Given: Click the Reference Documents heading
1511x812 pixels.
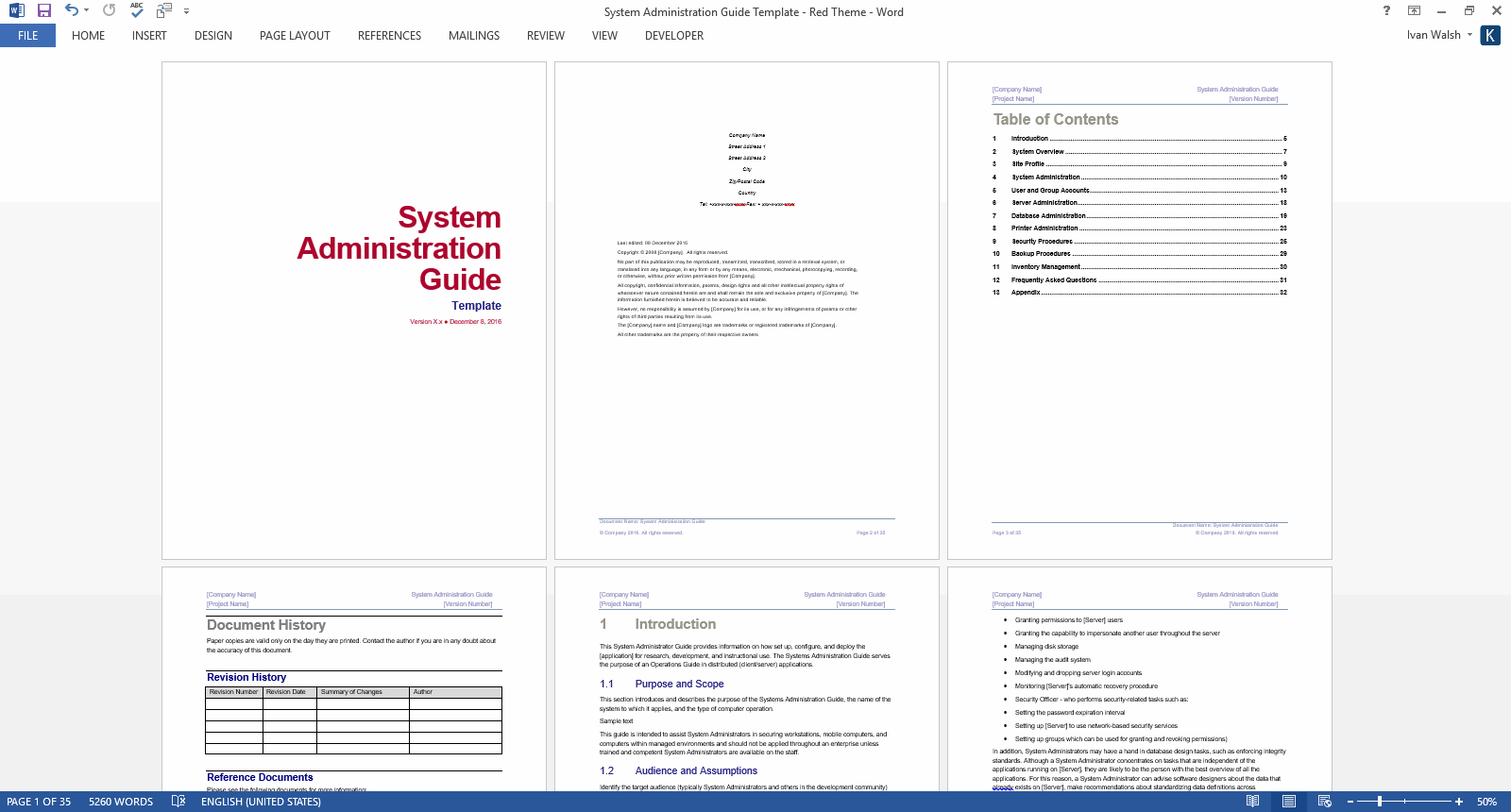Looking at the screenshot, I should 260,777.
